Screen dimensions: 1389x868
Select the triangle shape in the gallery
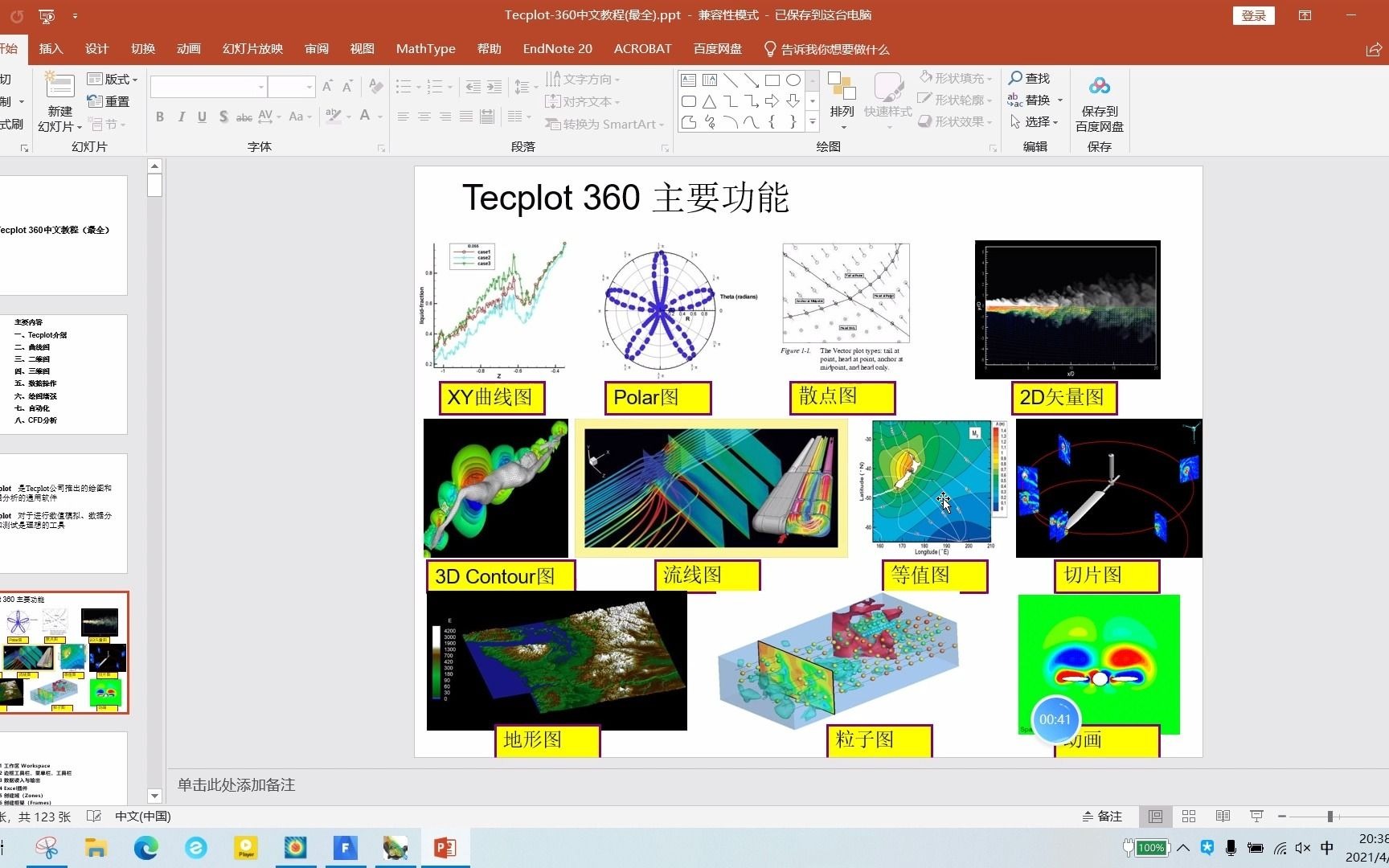pyautogui.click(x=709, y=101)
